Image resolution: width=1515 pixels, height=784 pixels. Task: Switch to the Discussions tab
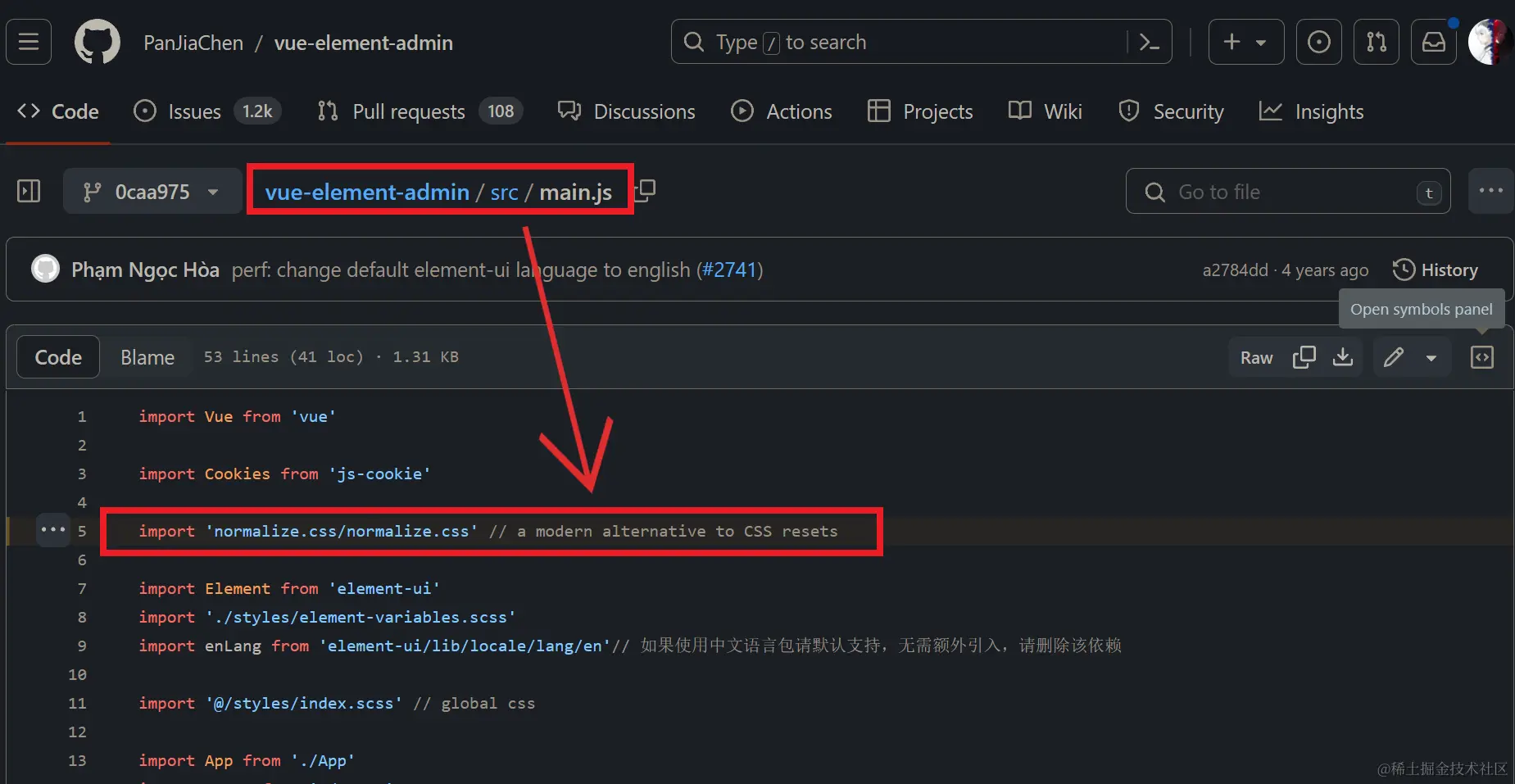click(626, 111)
